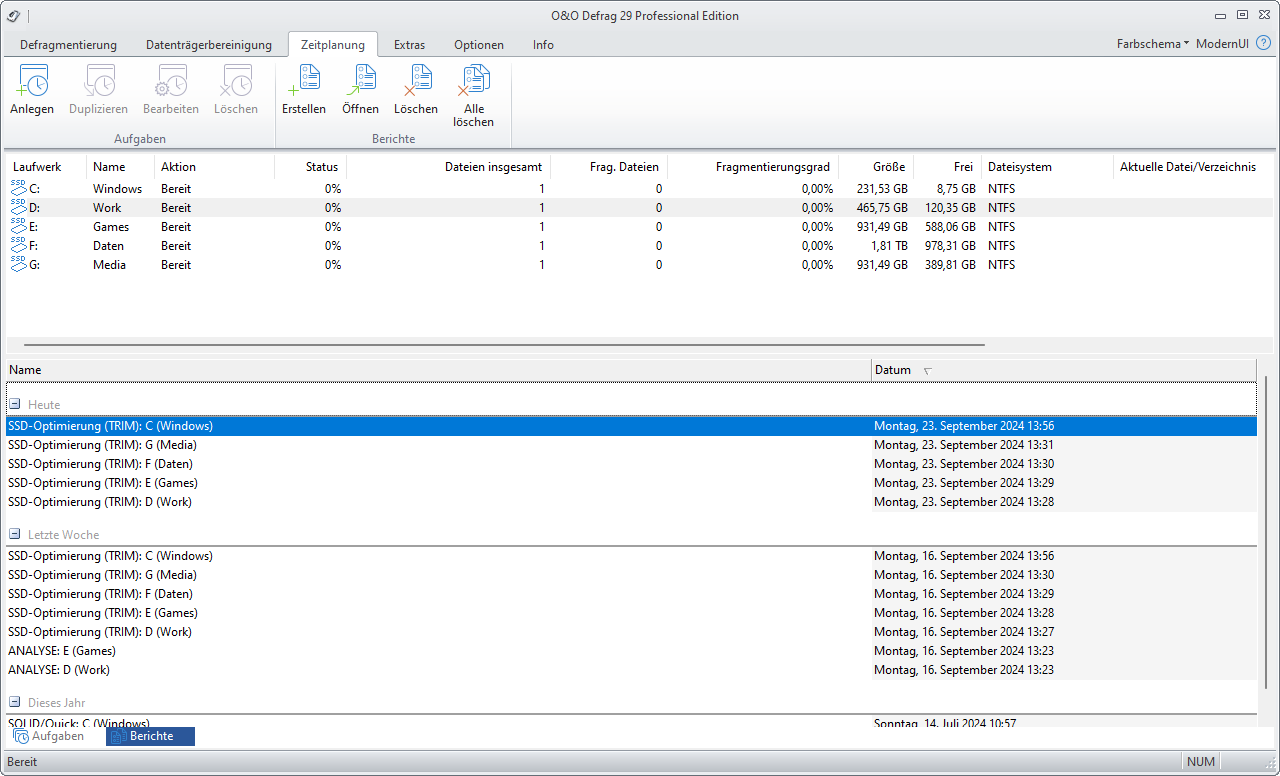Click the Frei column header
This screenshot has width=1280, height=776.
coord(949,167)
